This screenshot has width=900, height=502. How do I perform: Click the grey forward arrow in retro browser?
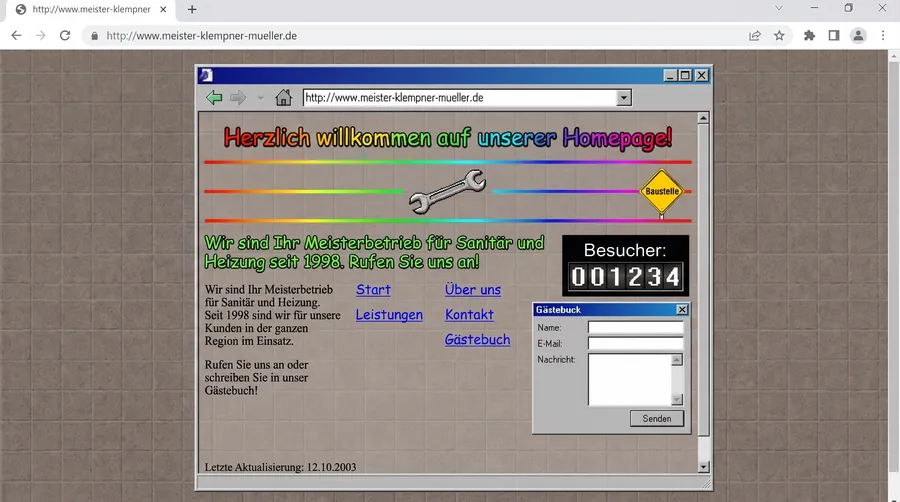click(x=238, y=98)
